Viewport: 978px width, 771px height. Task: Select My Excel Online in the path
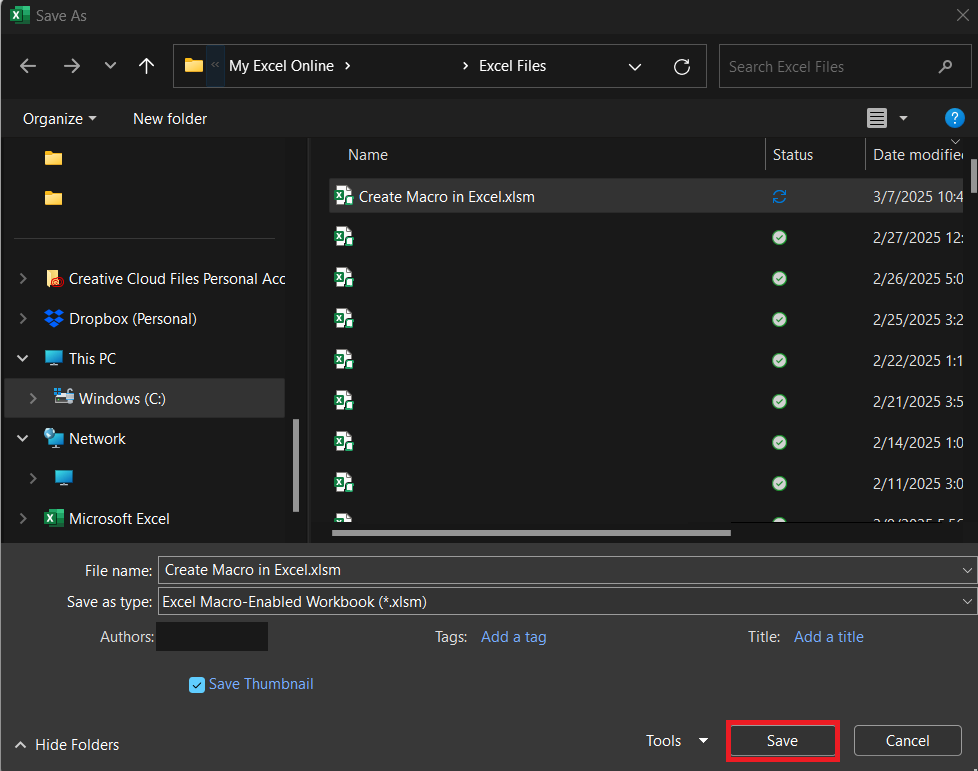pyautogui.click(x=281, y=66)
